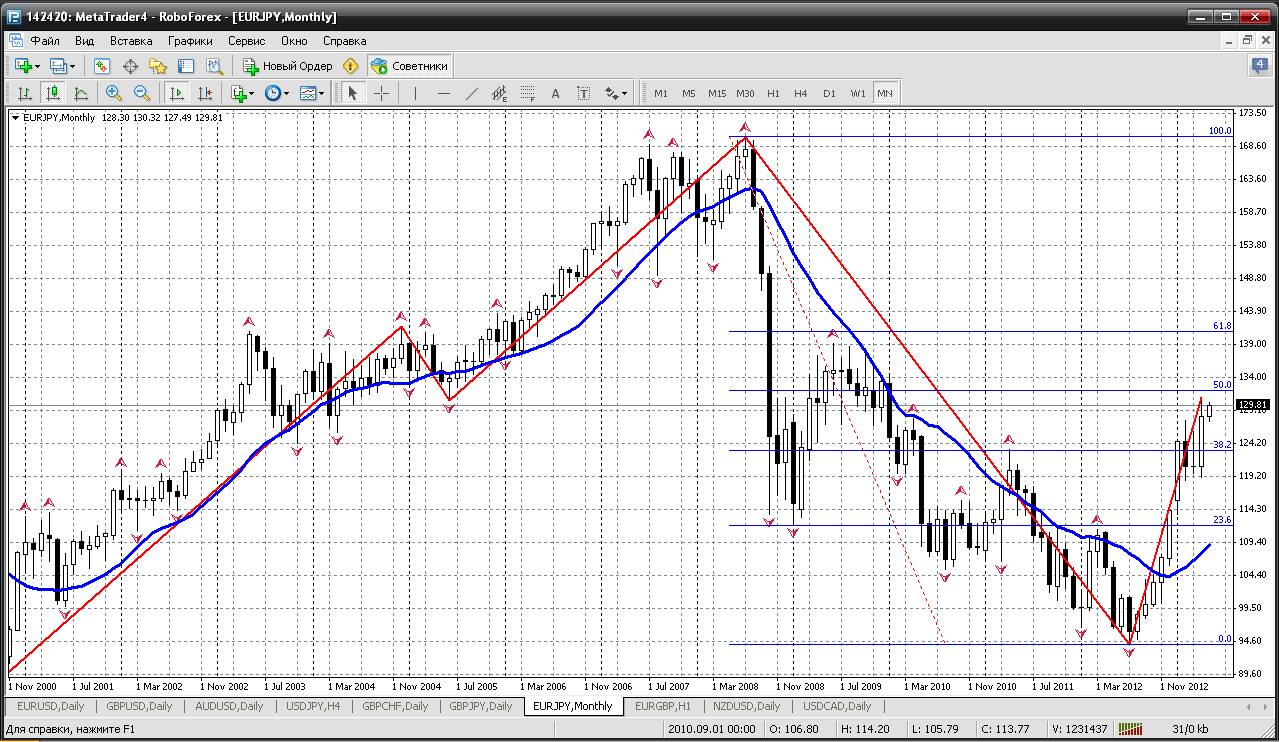Open the Profiles dropdown arrow
Image resolution: width=1279 pixels, height=742 pixels.
click(73, 66)
